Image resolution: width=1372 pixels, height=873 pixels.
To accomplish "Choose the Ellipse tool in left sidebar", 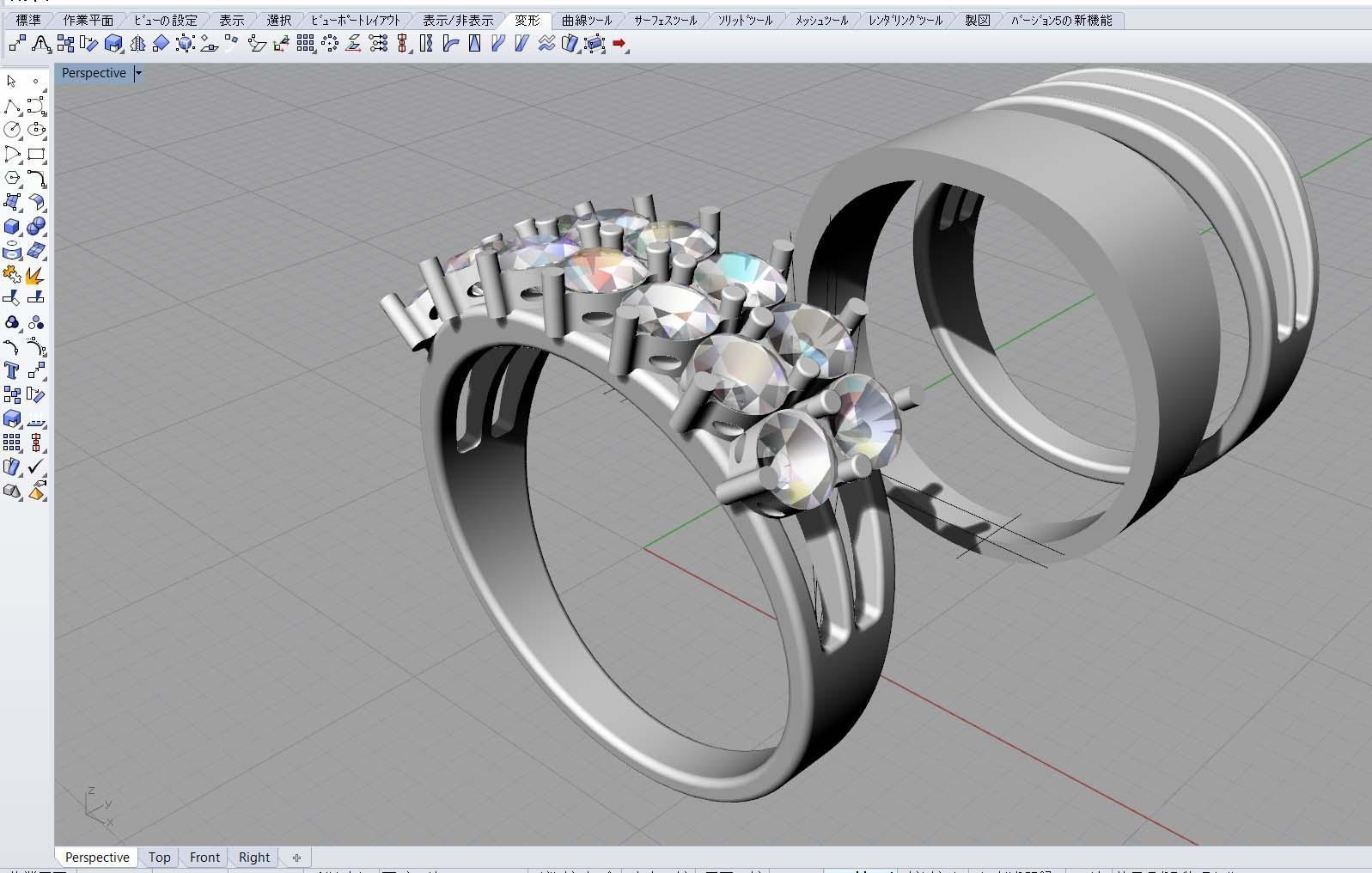I will pyautogui.click(x=36, y=130).
